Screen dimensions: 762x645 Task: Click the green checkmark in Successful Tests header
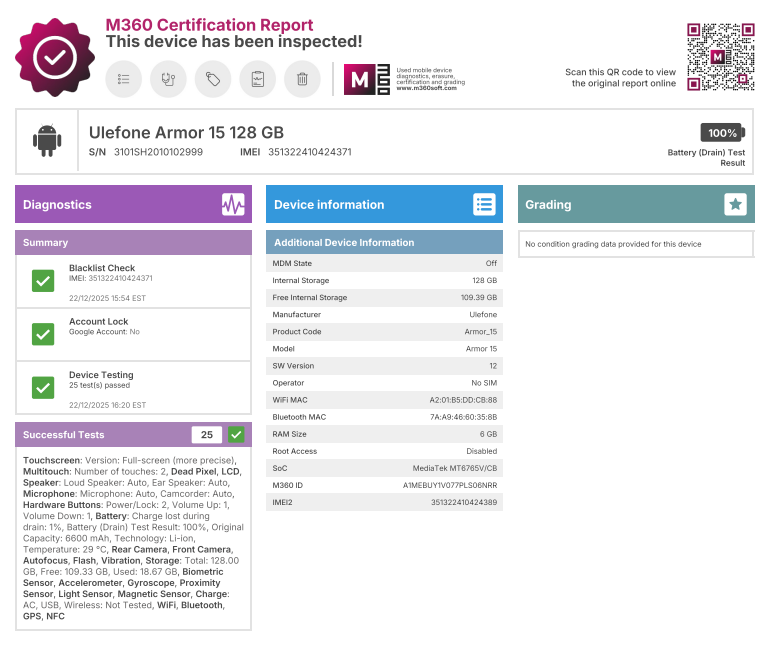click(236, 434)
